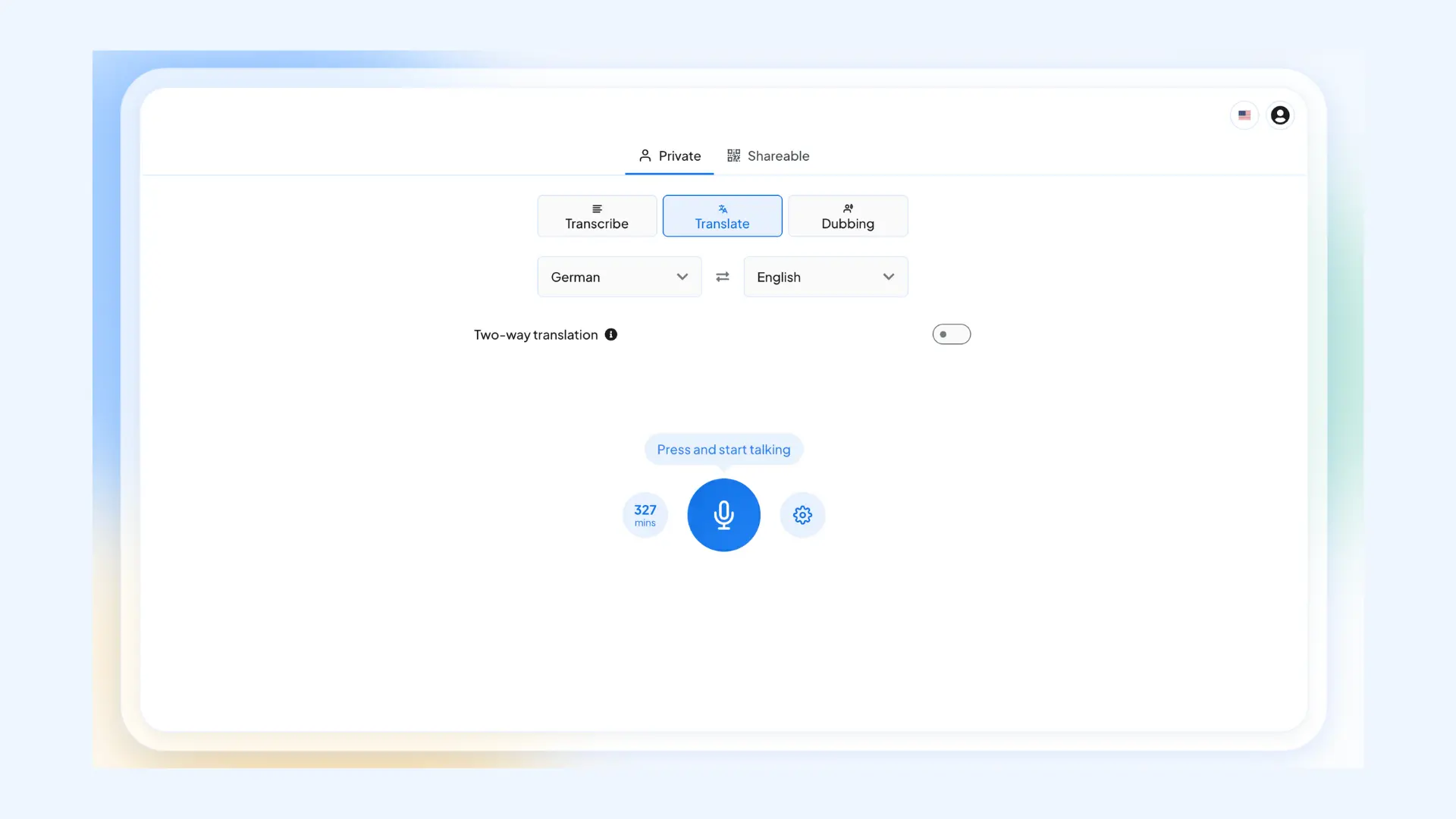Open the German source language dropdown
The width and height of the screenshot is (1456, 819).
[x=619, y=277]
